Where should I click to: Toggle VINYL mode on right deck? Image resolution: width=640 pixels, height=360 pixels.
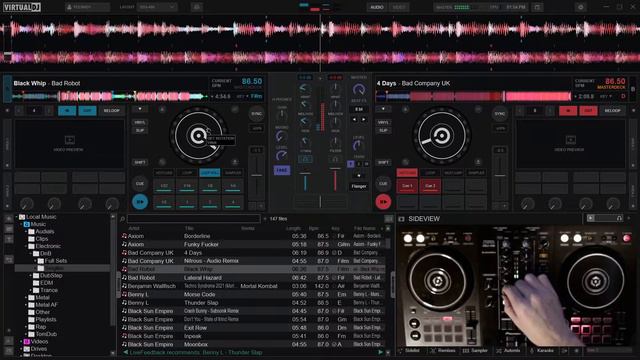coord(383,122)
